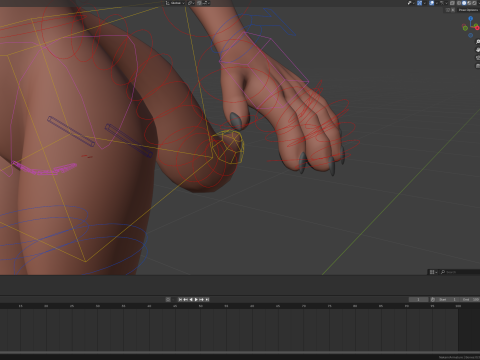
Task: Toggle snapping with the magnet icon
Action: [x=199, y=3]
